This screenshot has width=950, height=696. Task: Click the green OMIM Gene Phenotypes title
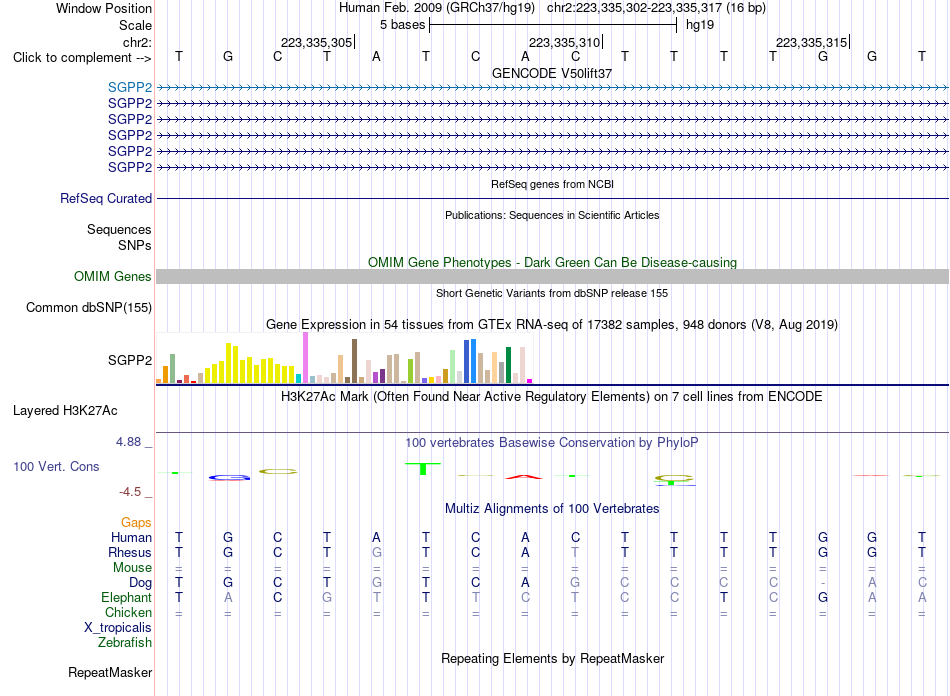pyautogui.click(x=552, y=262)
